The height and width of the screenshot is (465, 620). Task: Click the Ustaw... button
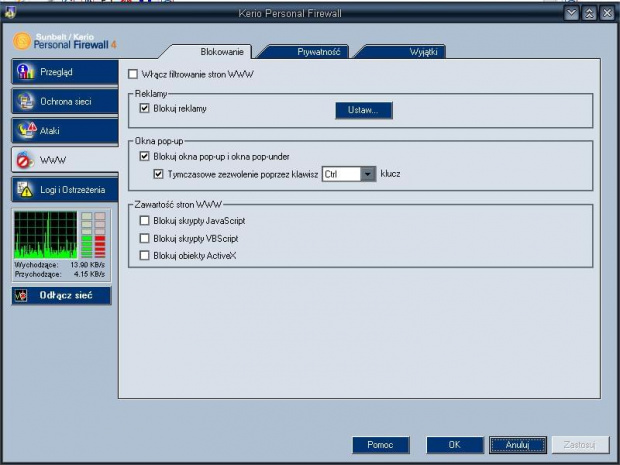363,110
